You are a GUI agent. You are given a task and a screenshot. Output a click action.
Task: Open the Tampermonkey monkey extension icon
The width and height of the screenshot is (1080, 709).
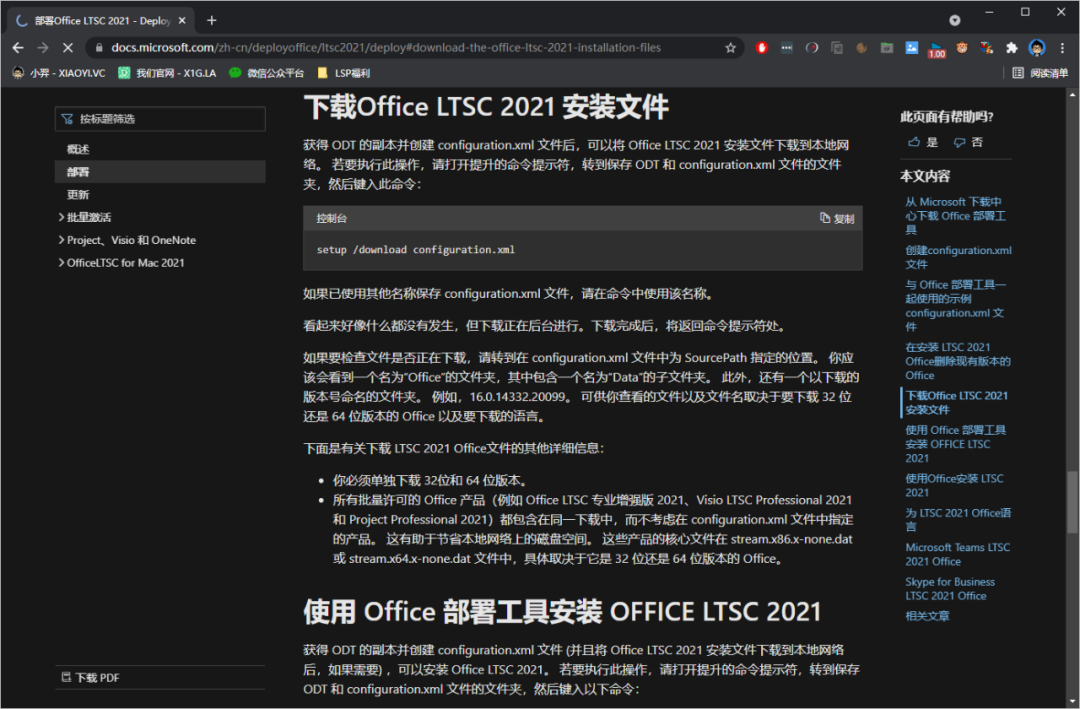(x=961, y=47)
